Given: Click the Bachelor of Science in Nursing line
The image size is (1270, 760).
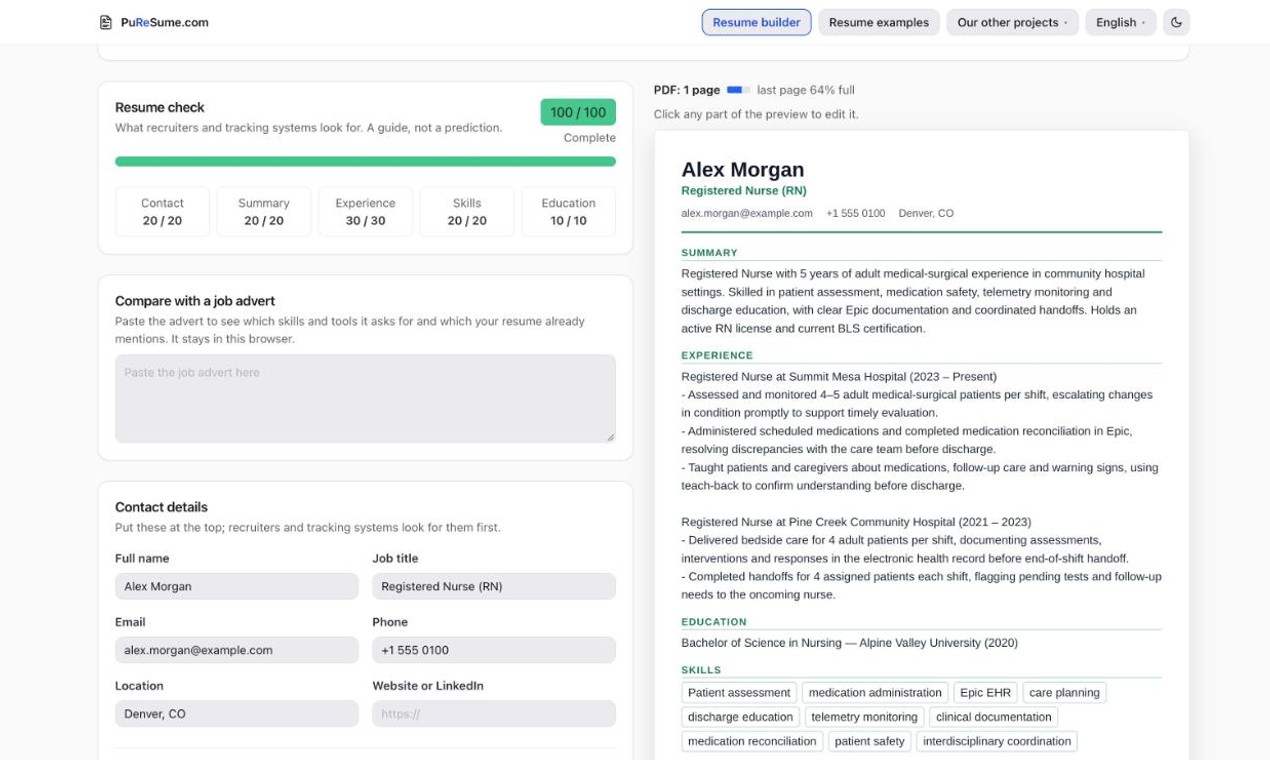Looking at the screenshot, I should (x=849, y=643).
